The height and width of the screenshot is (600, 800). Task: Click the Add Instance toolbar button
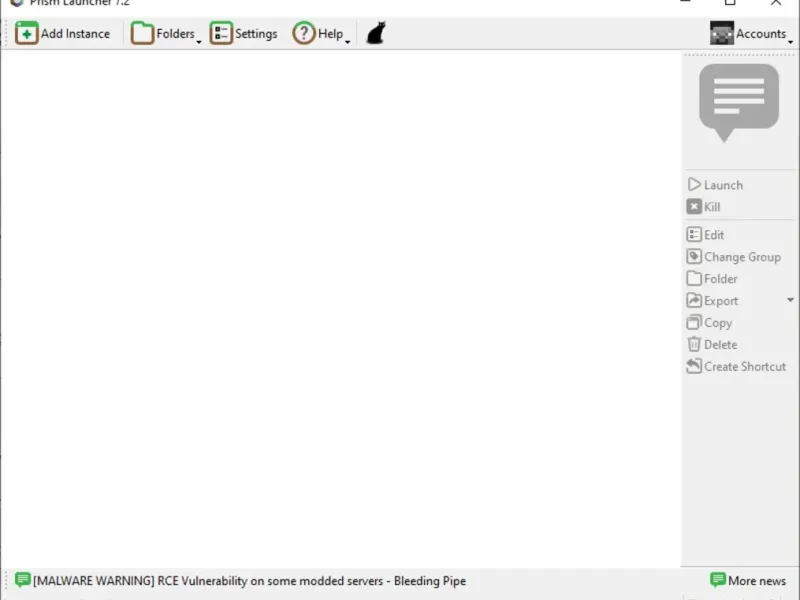pyautogui.click(x=63, y=34)
